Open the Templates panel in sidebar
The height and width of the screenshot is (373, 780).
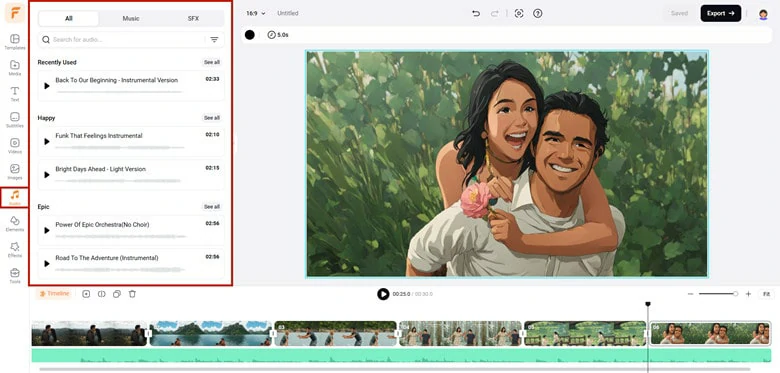tap(15, 42)
